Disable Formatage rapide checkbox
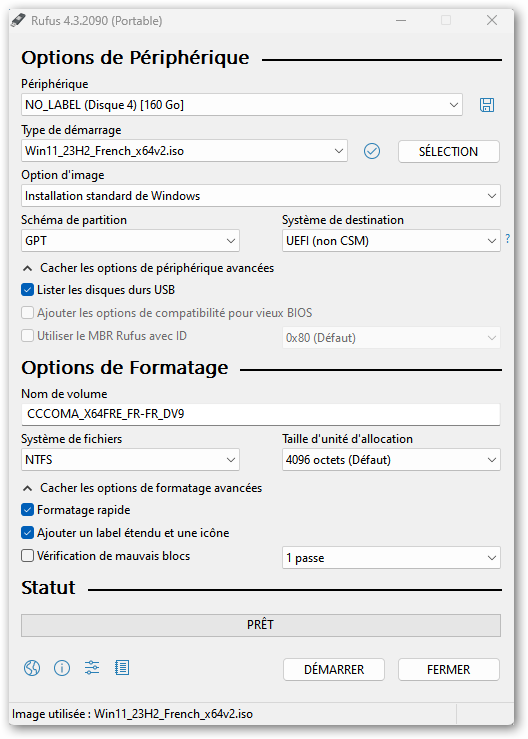528x739 pixels. [27, 510]
